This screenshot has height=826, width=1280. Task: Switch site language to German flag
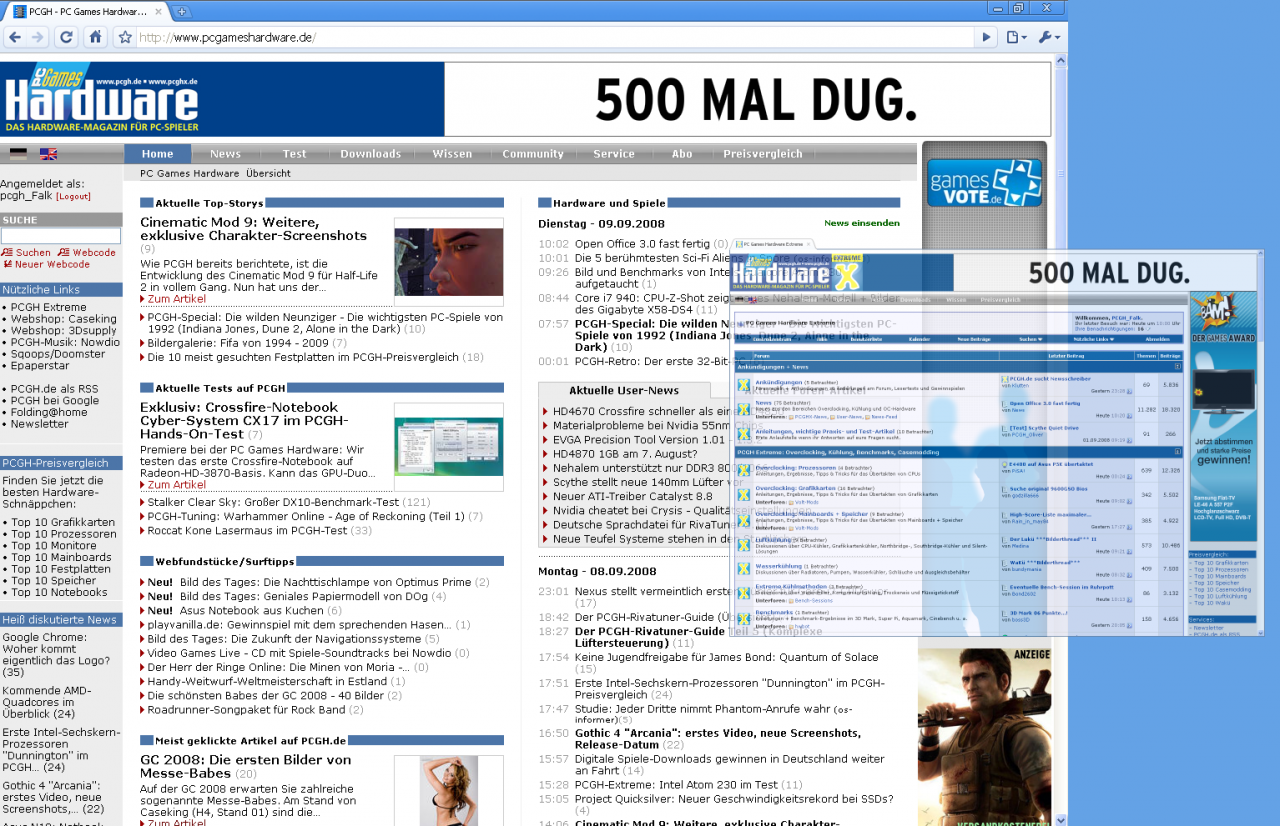click(18, 154)
